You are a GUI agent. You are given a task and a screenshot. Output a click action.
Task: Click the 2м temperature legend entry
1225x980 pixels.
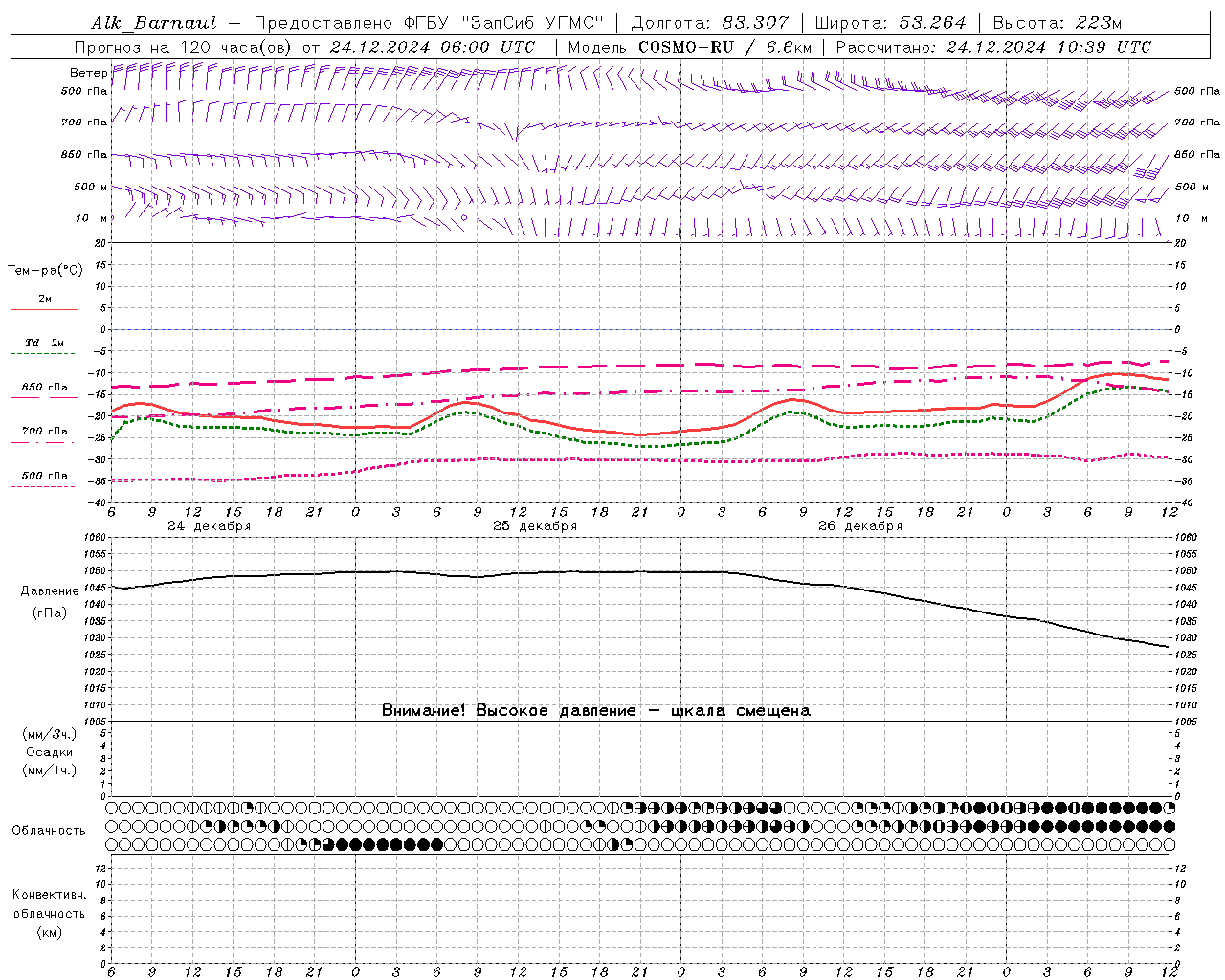click(45, 300)
